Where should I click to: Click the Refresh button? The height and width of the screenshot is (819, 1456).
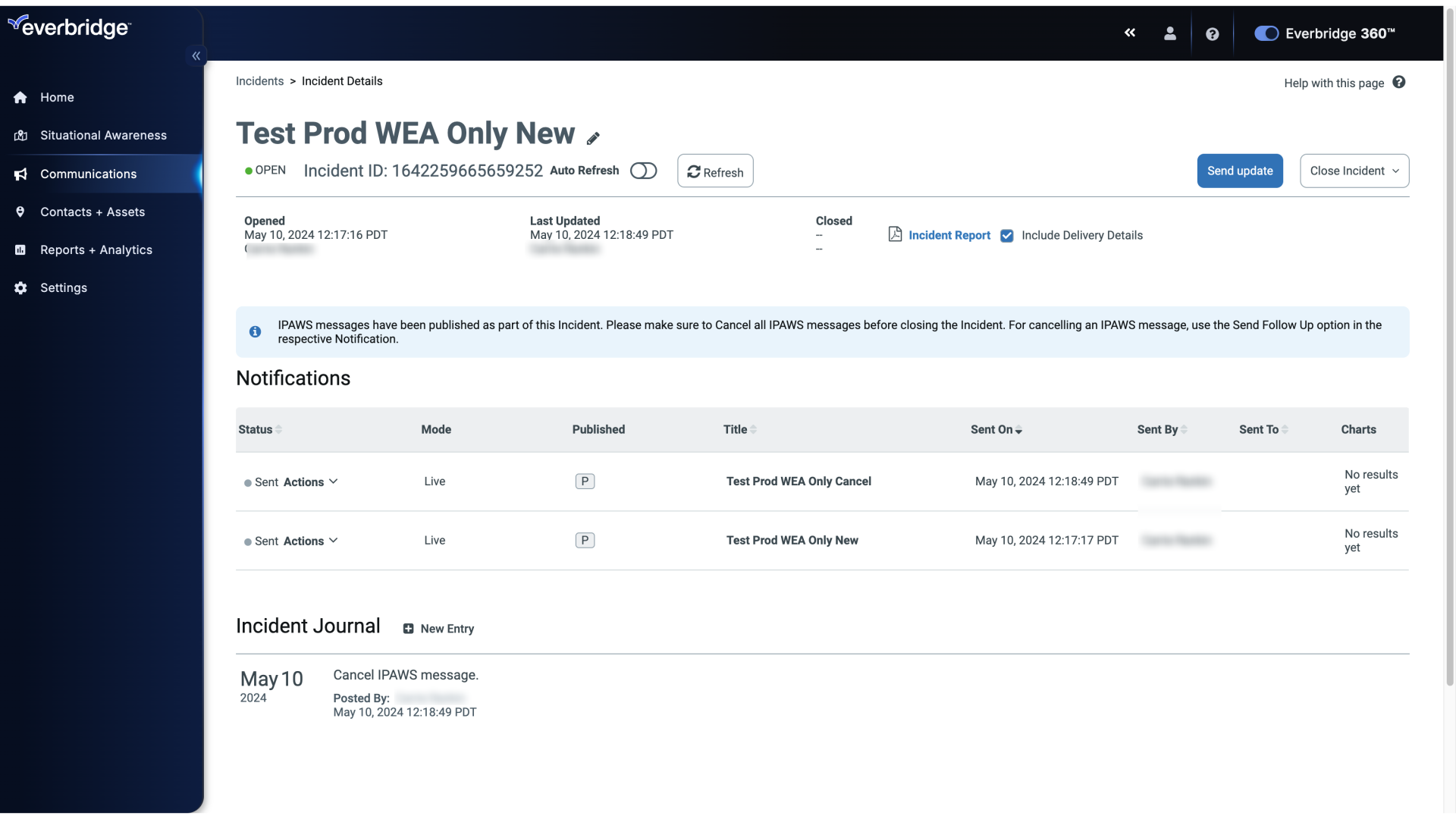click(715, 170)
